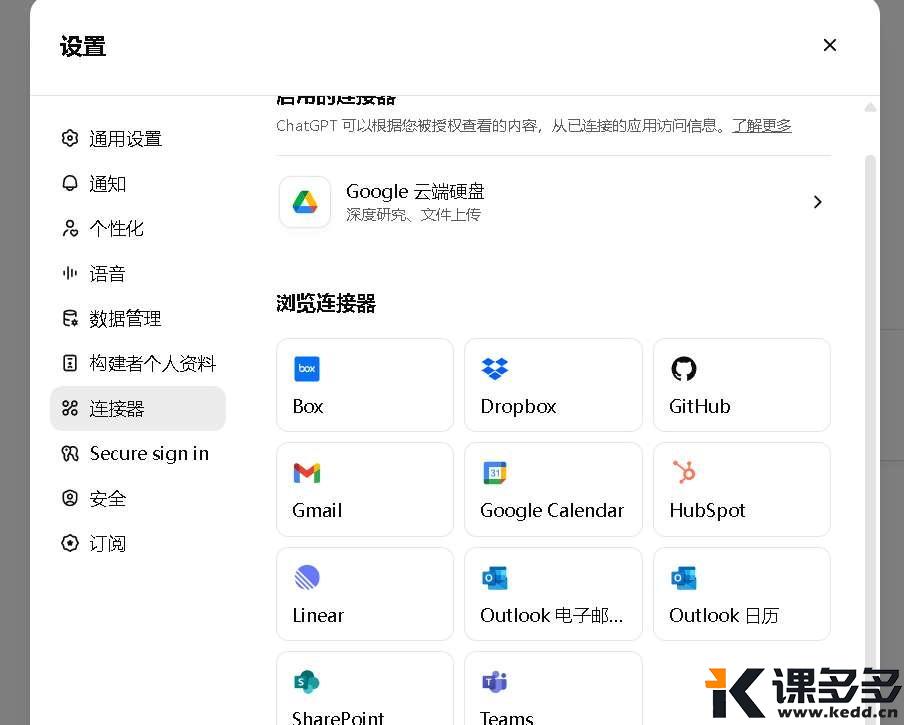This screenshot has width=904, height=725.
Task: Open the 通知 notifications section
Action: (x=137, y=184)
